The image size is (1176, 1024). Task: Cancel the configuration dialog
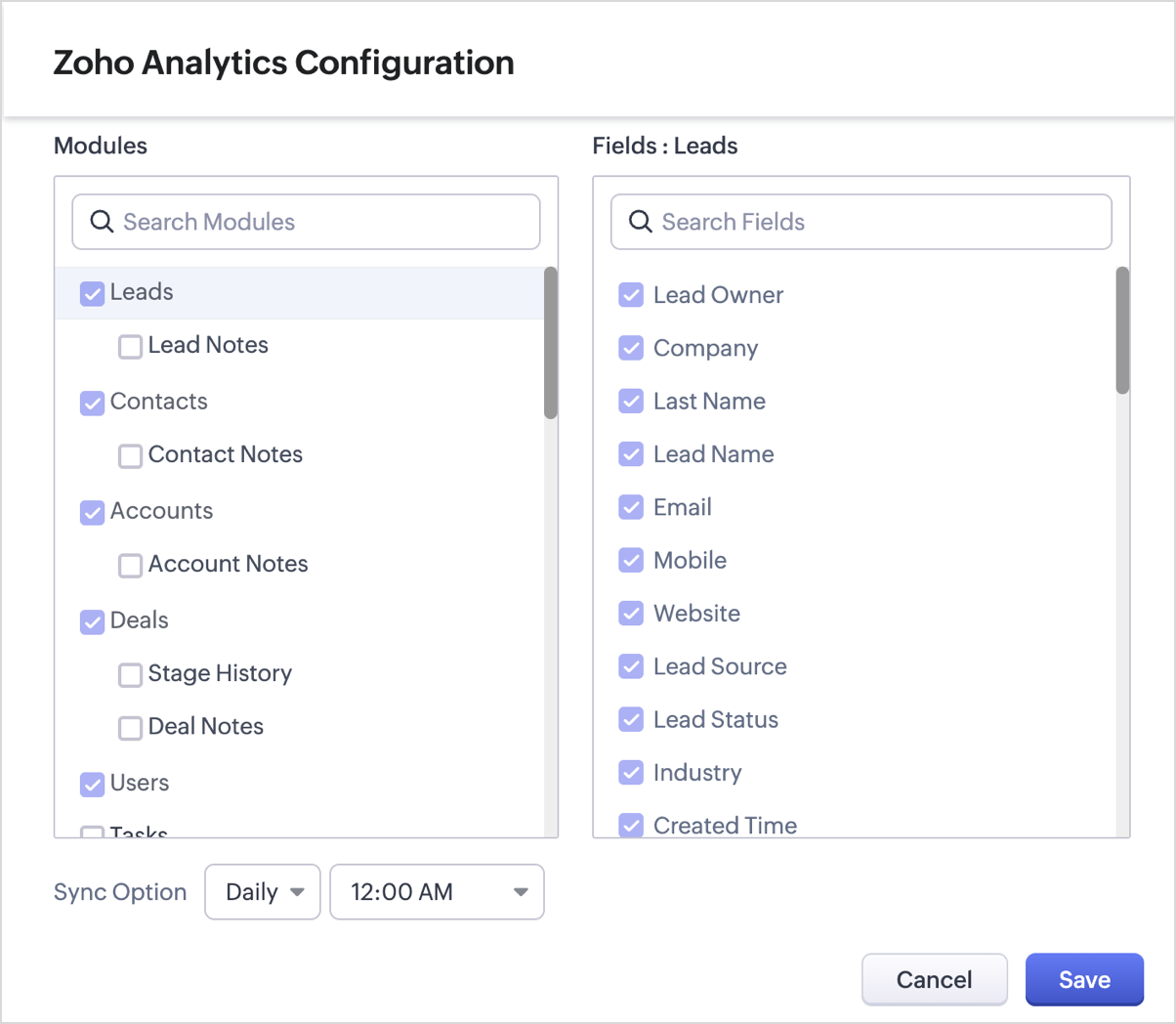tap(934, 979)
